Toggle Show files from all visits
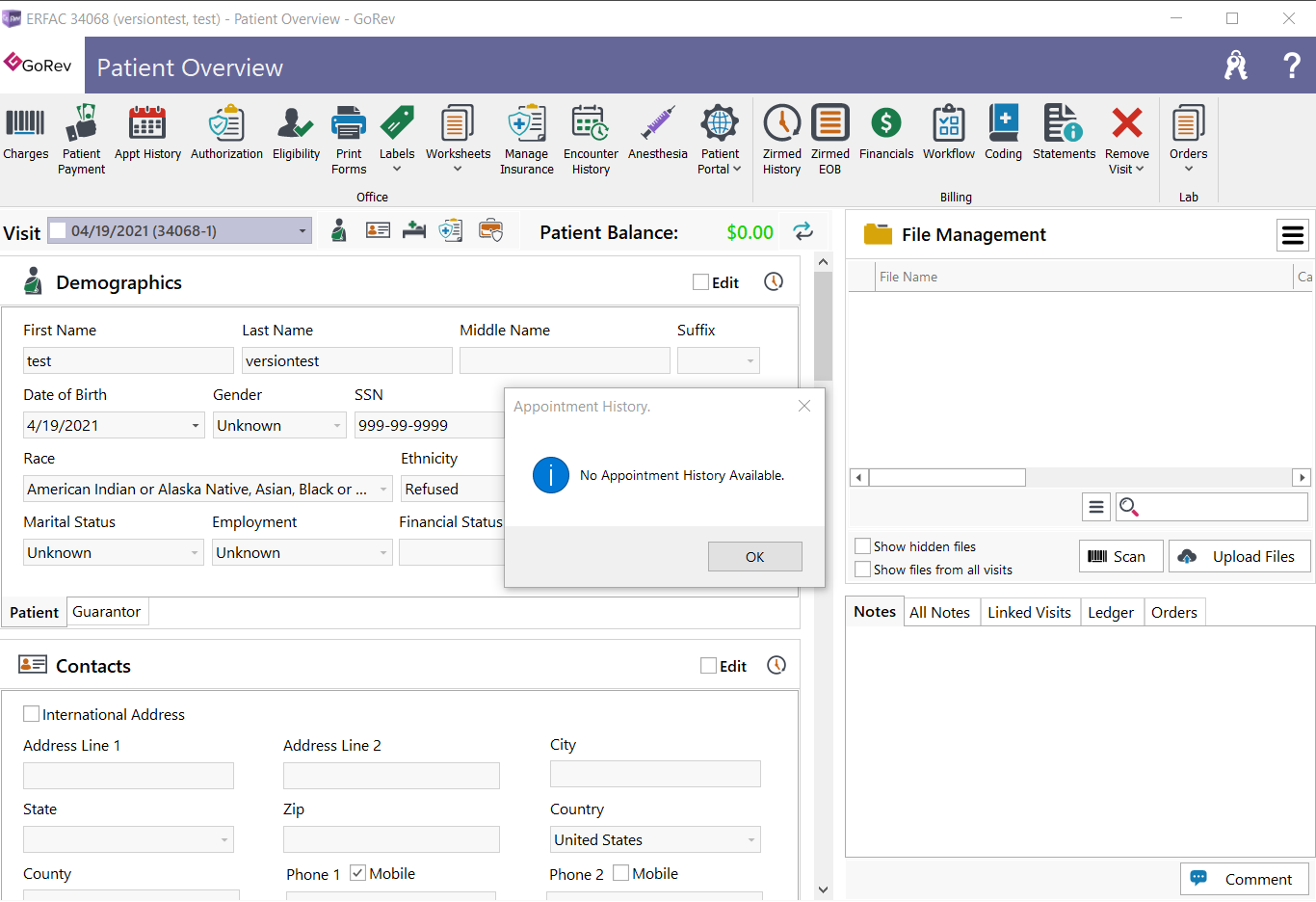This screenshot has width=1316, height=902. pyautogui.click(x=863, y=570)
